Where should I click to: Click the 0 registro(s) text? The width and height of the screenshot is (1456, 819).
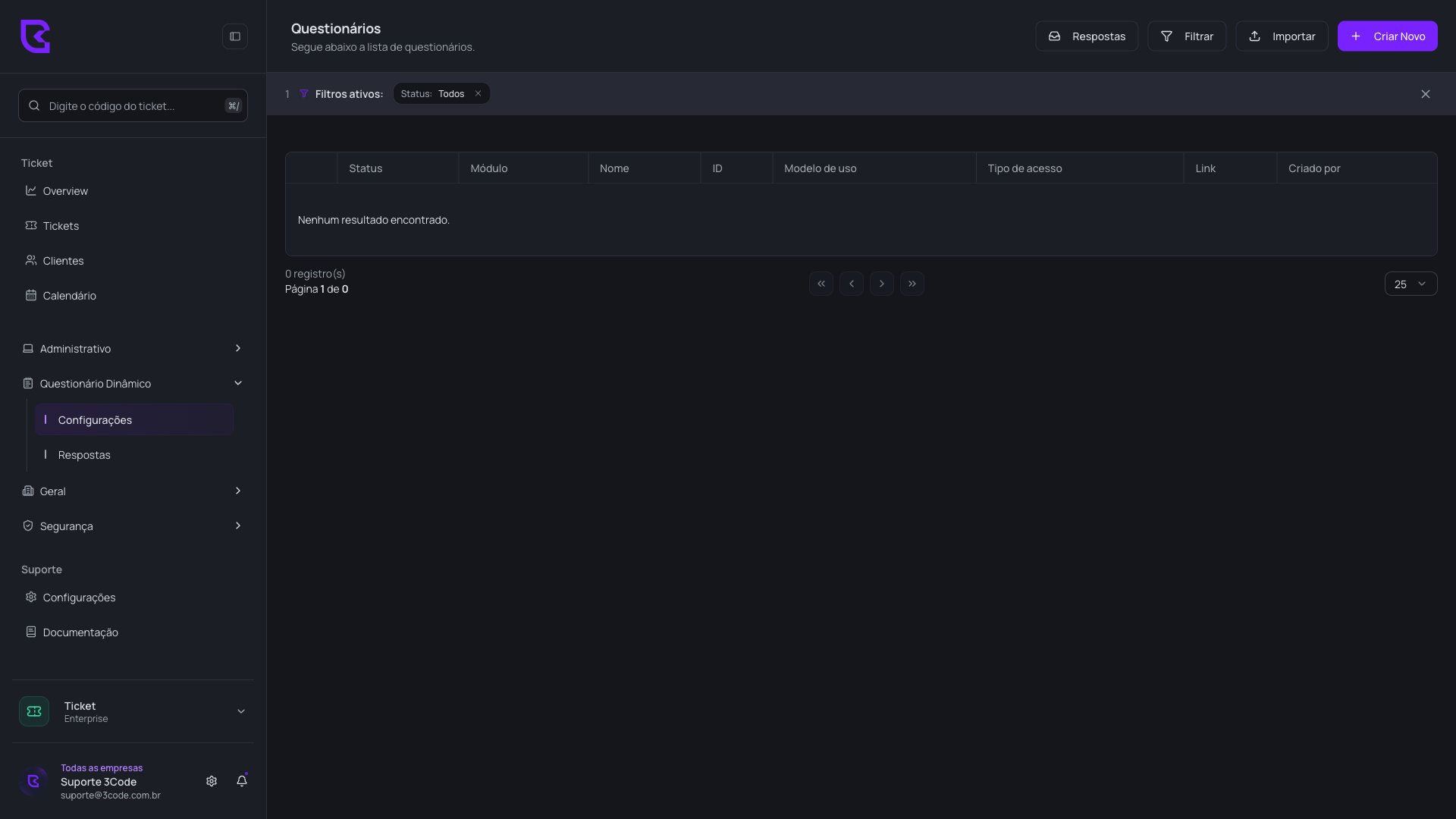[315, 274]
